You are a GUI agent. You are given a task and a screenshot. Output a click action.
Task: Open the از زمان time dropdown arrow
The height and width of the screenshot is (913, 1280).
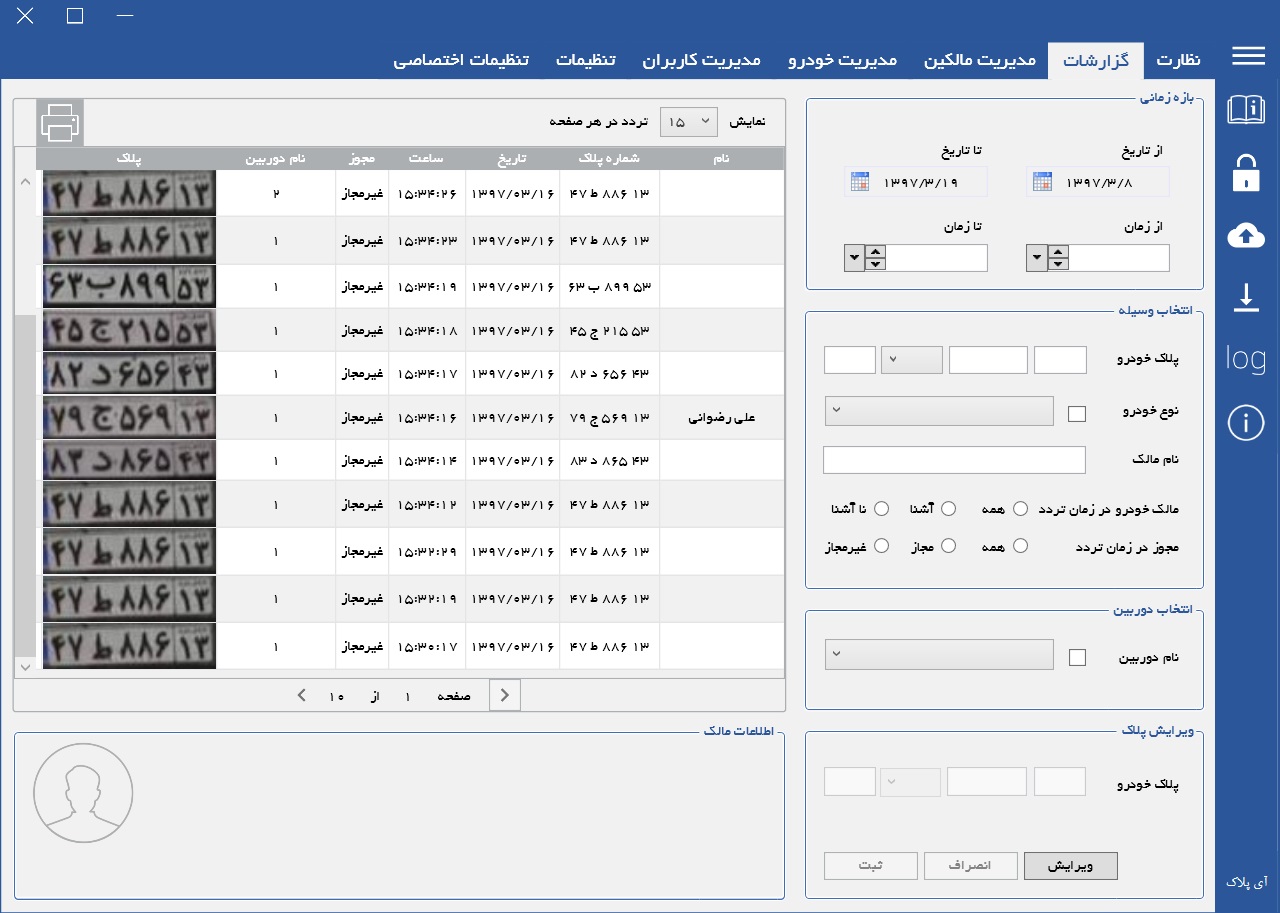pos(1036,258)
